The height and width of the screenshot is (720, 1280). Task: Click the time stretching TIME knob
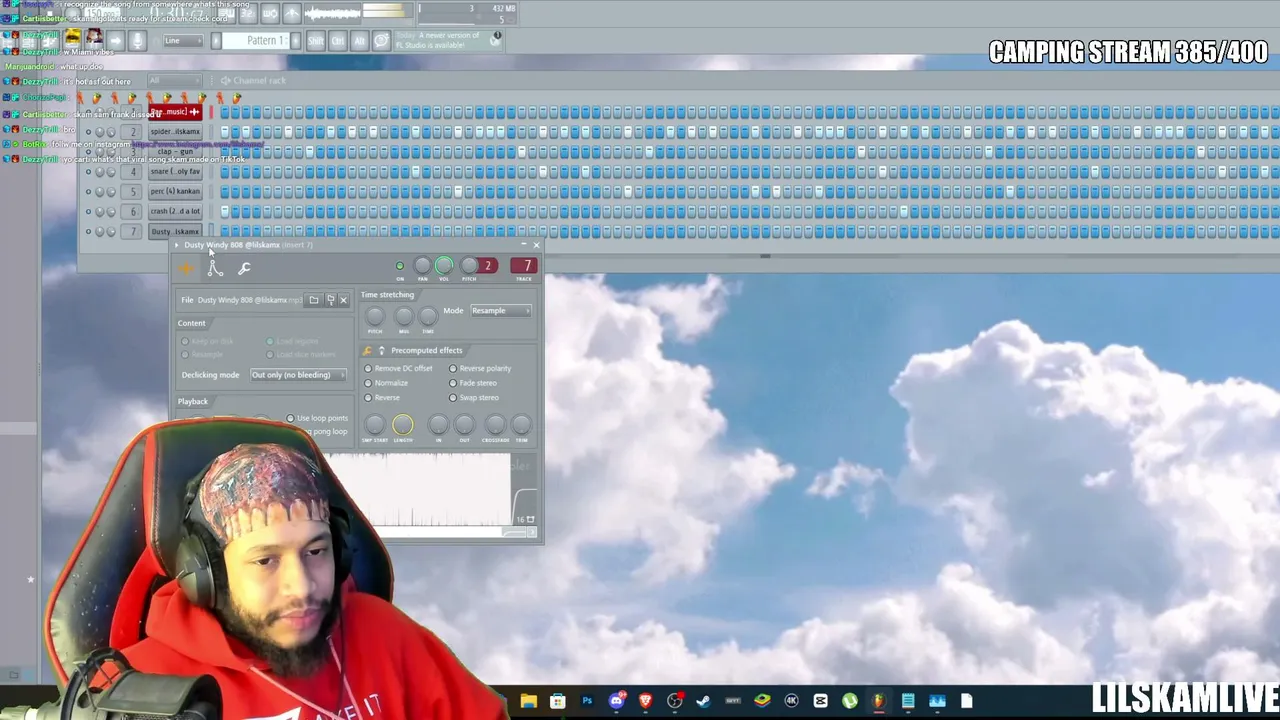coord(428,316)
